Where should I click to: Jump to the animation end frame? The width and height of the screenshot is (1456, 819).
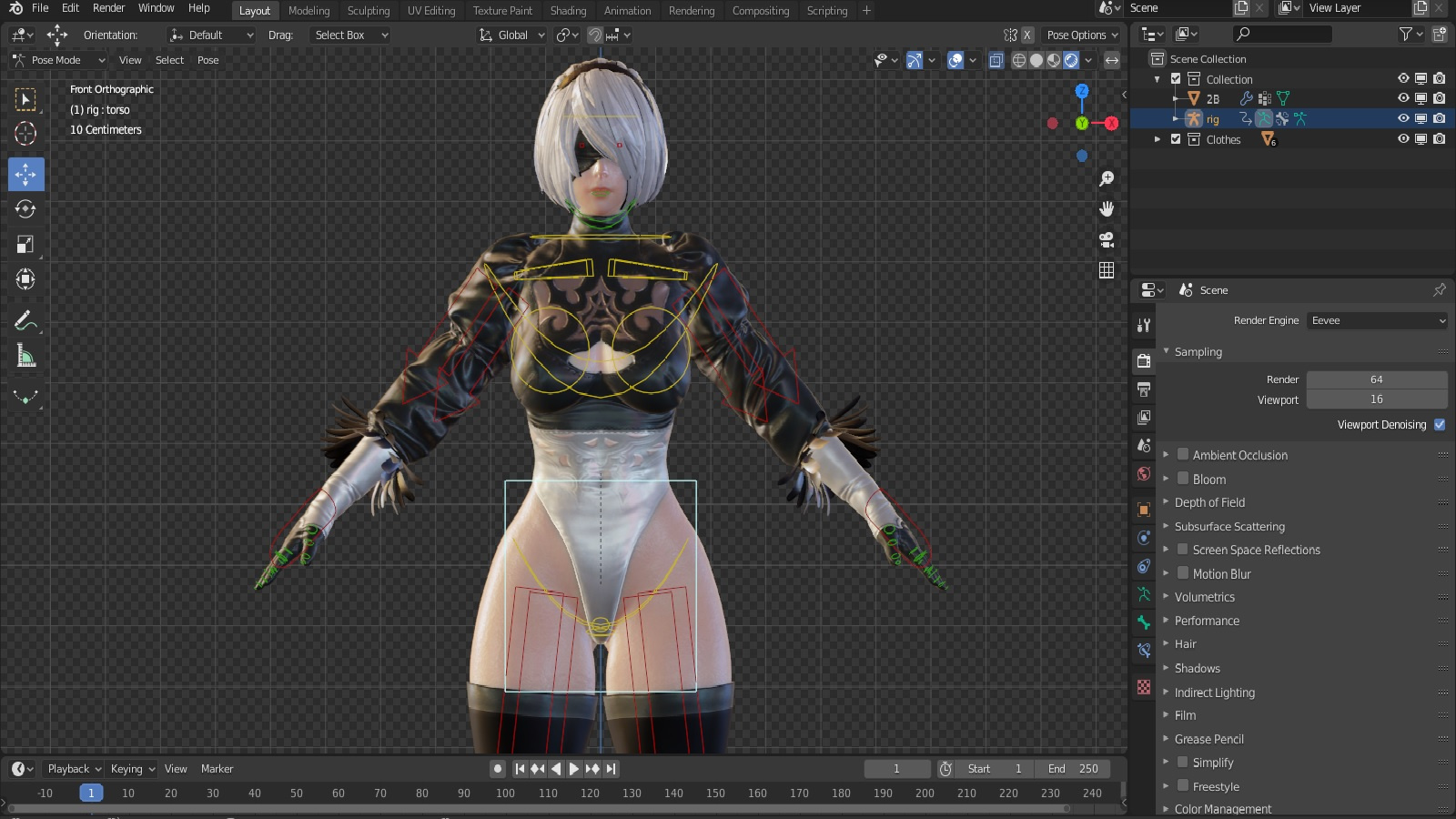pos(612,769)
